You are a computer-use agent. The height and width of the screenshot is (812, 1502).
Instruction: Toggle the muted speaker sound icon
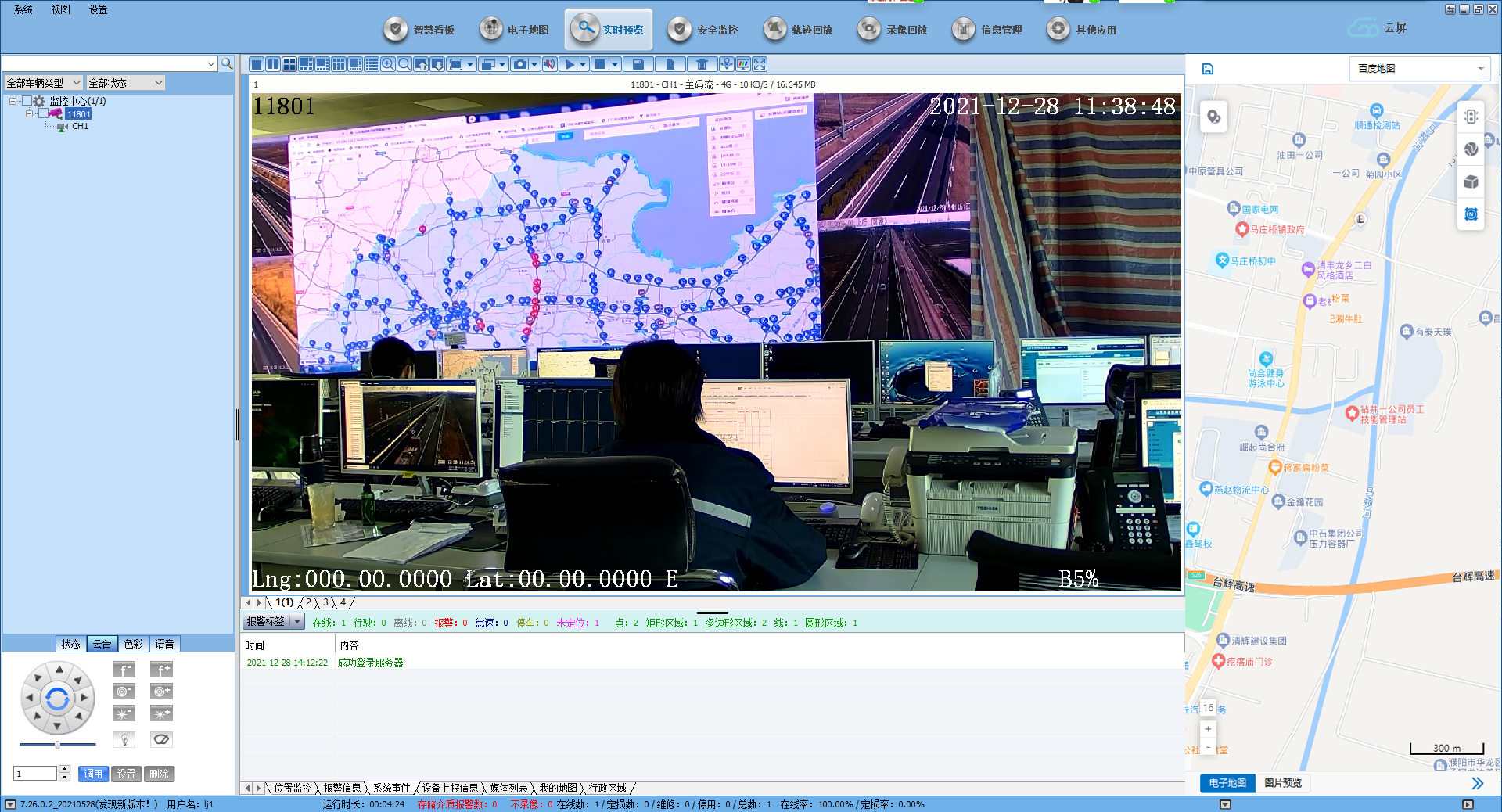[x=549, y=64]
